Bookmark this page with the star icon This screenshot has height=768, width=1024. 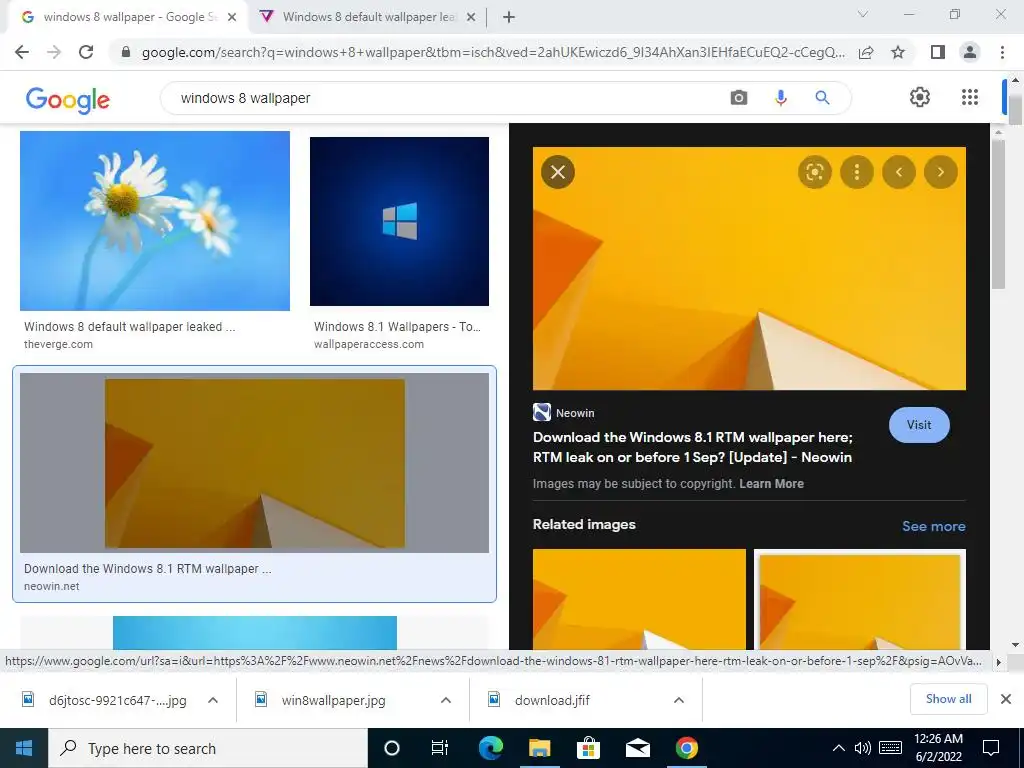click(898, 52)
